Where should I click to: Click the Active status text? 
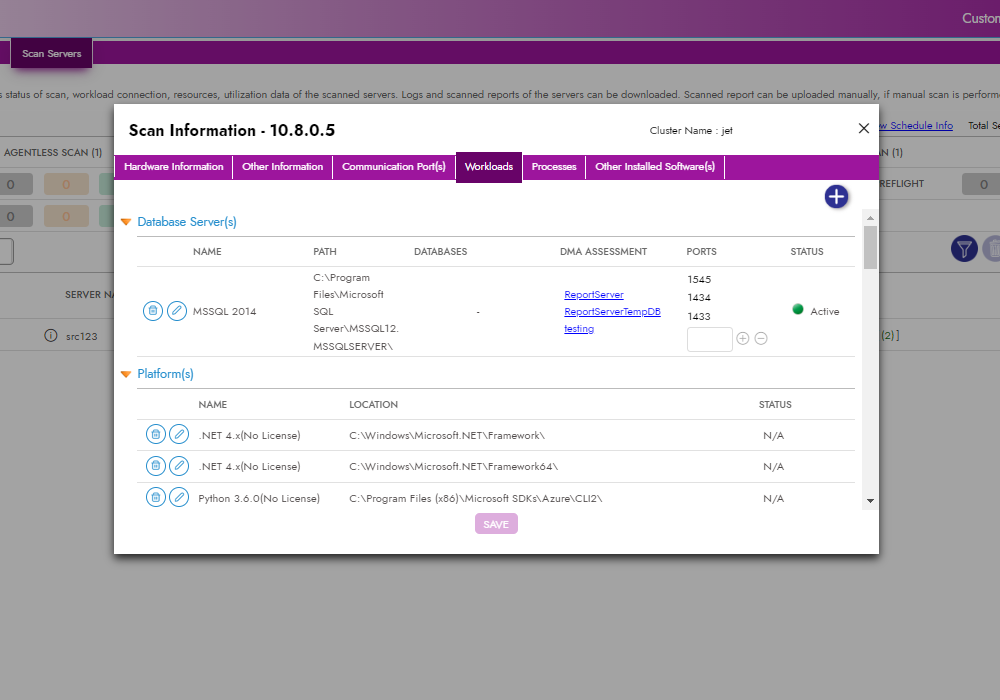coord(825,312)
